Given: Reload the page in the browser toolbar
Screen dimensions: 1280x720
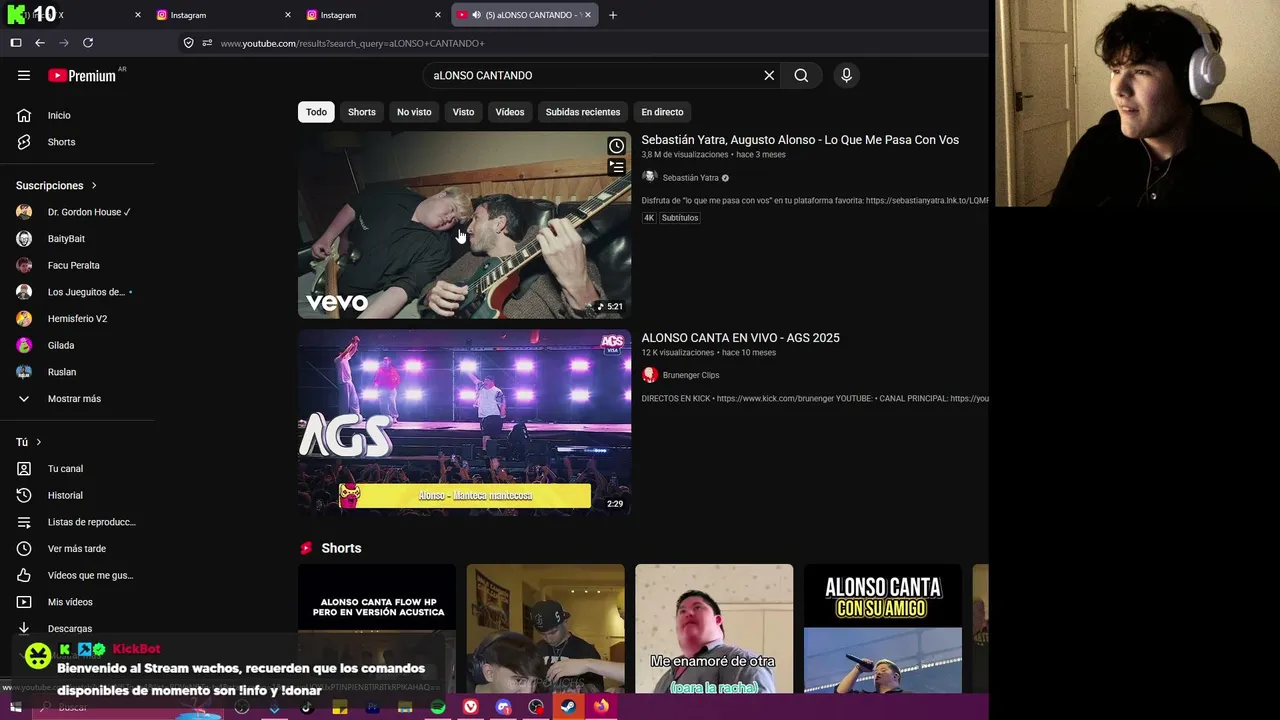Looking at the screenshot, I should pos(88,43).
